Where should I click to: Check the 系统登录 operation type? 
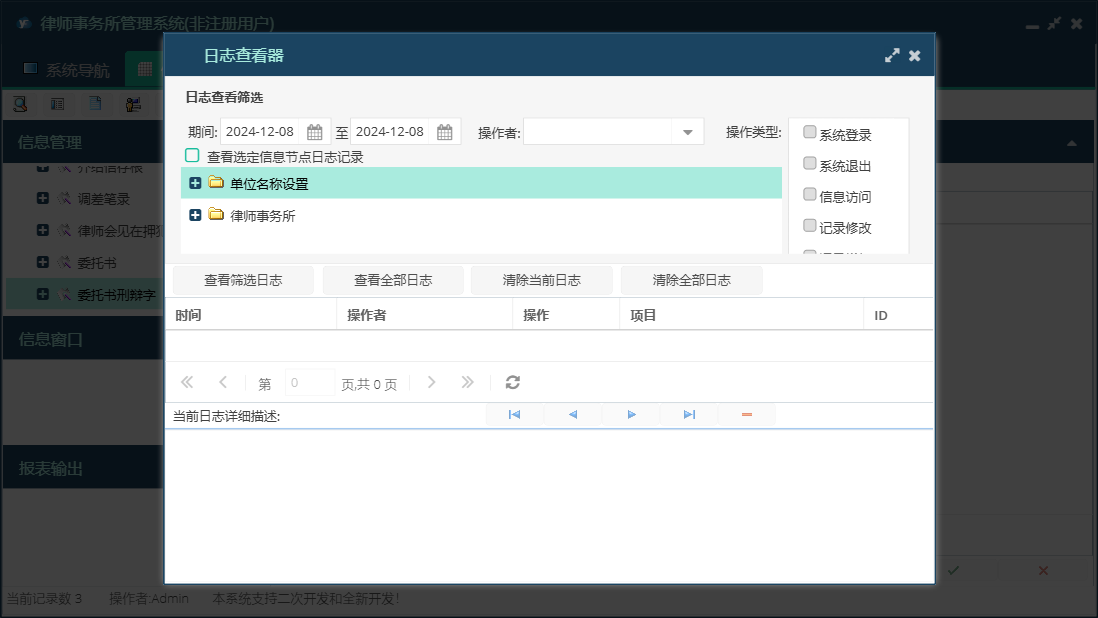[810, 133]
